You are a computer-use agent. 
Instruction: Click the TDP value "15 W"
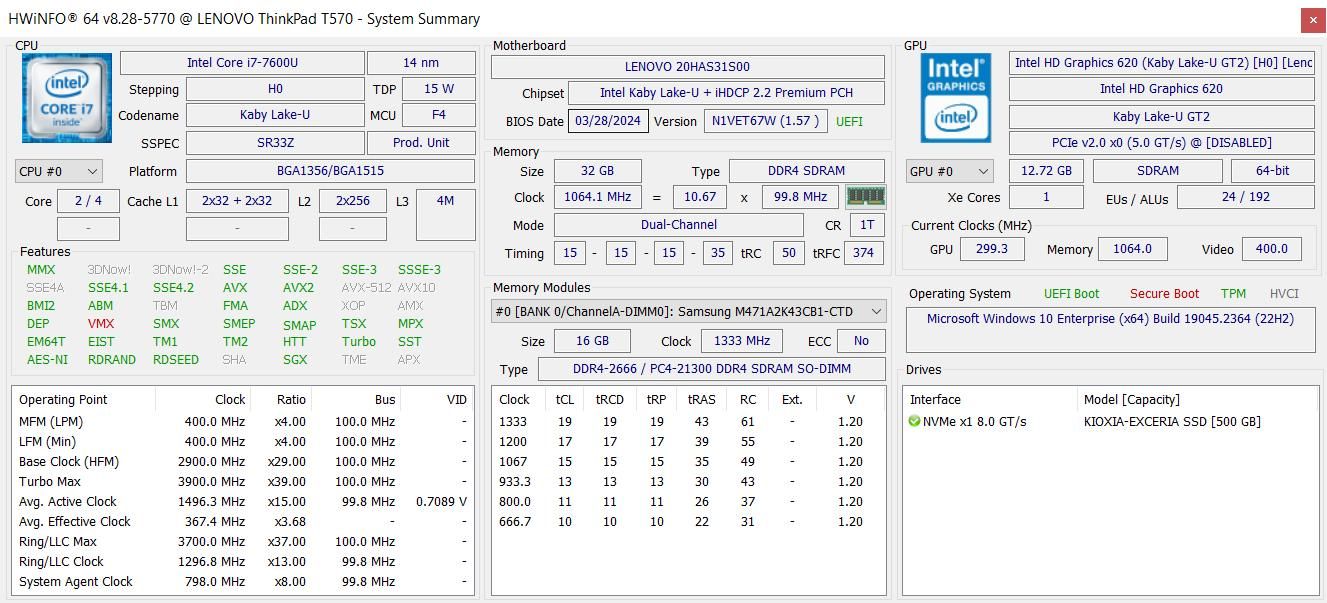(x=439, y=89)
